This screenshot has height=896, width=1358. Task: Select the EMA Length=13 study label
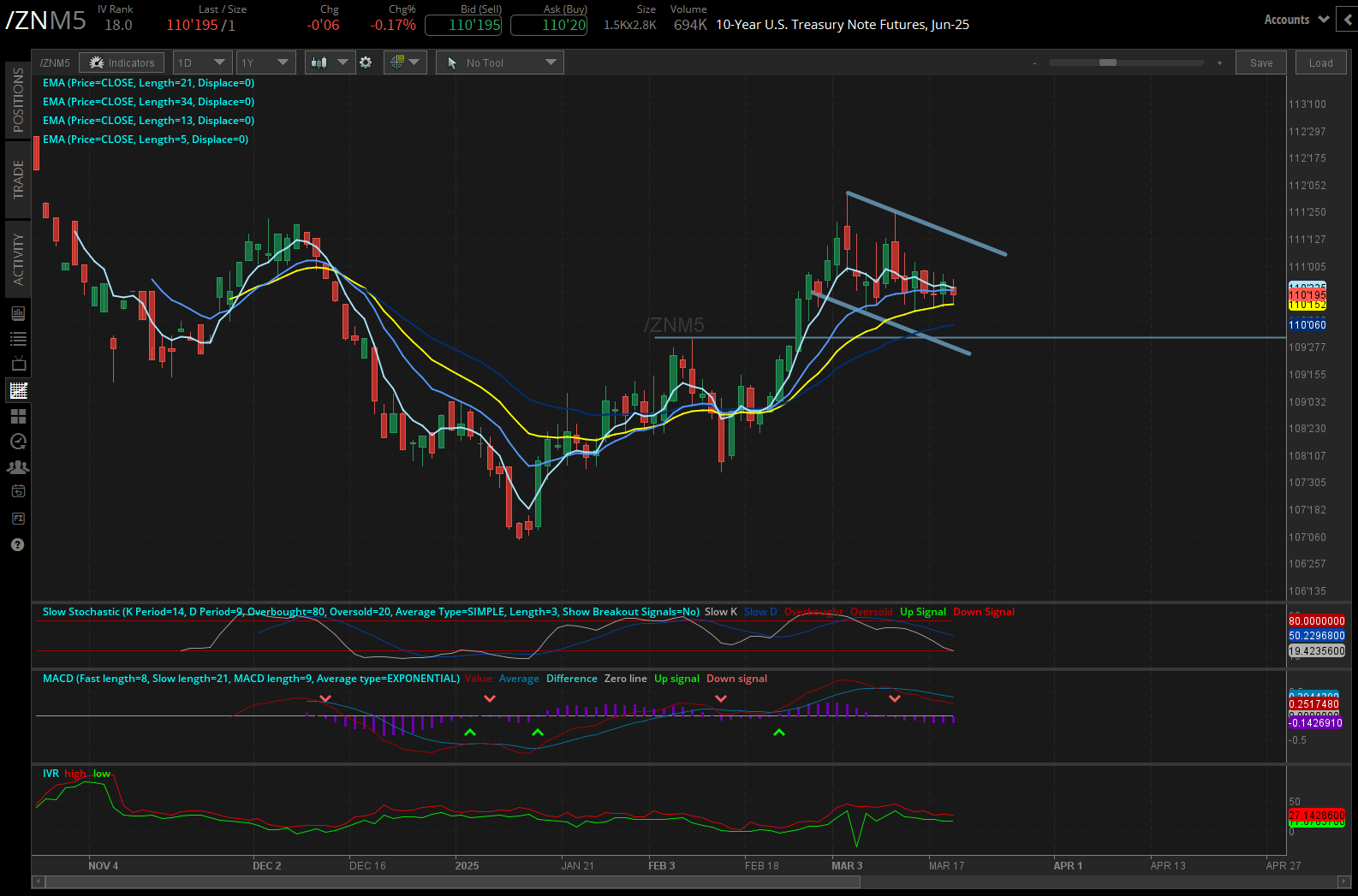(149, 121)
